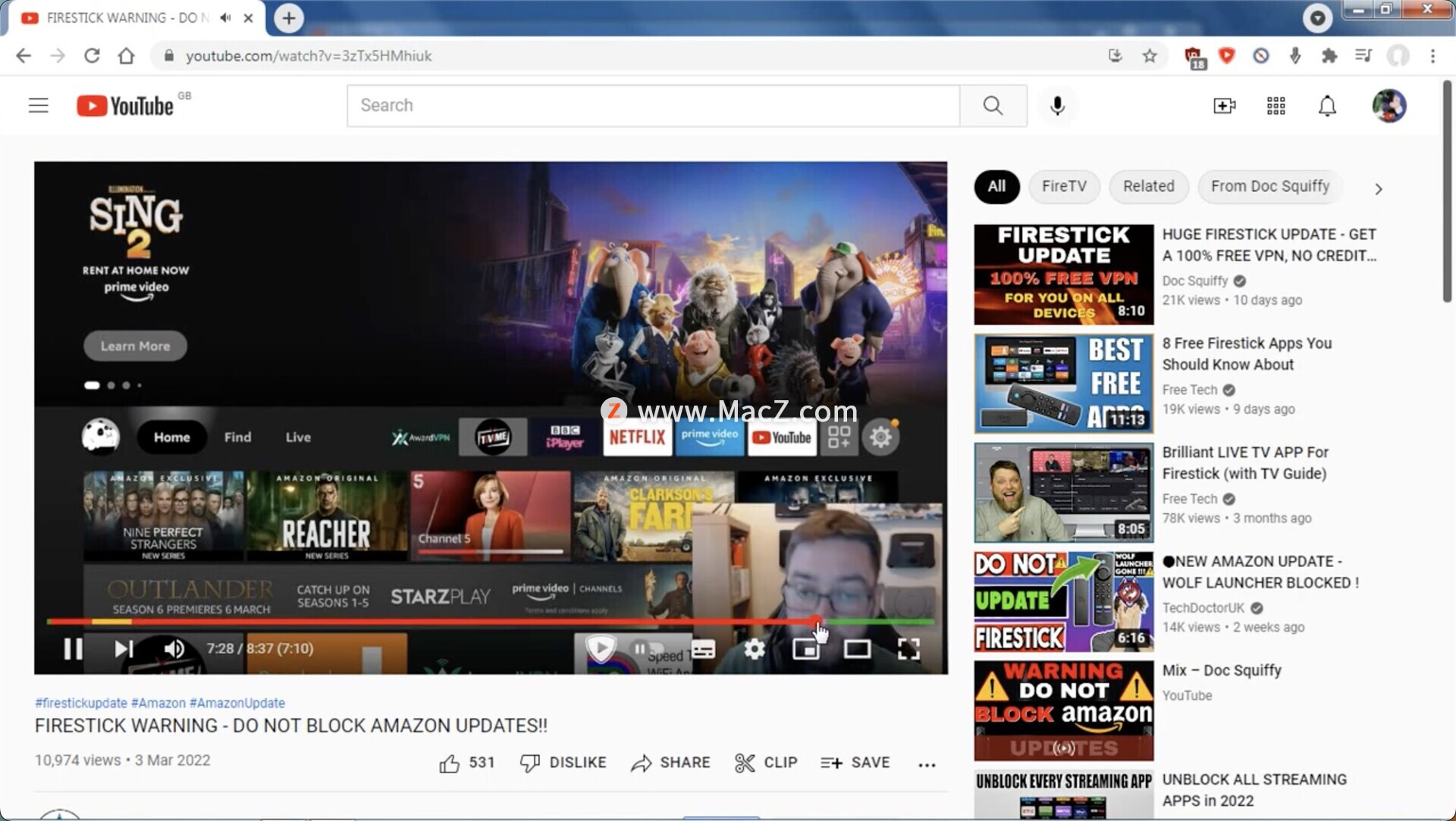This screenshot has height=821, width=1456.
Task: Open video player settings gear
Action: (755, 649)
